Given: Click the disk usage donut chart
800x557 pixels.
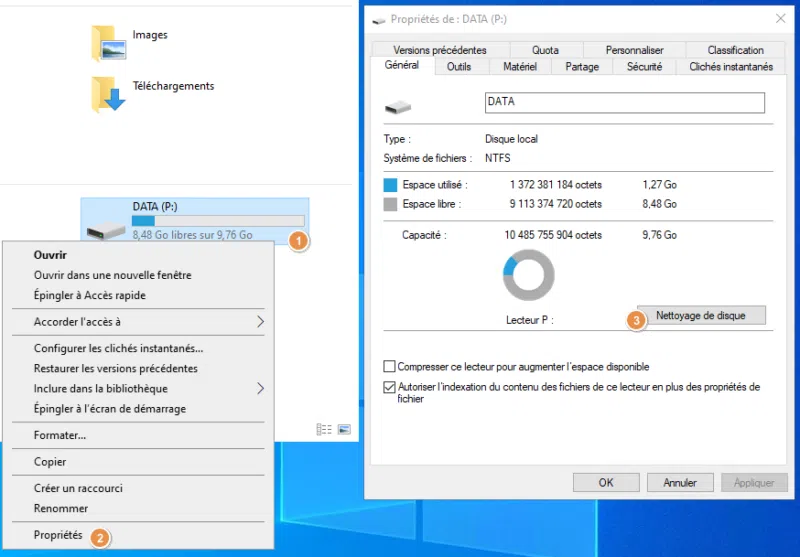Looking at the screenshot, I should point(529,275).
